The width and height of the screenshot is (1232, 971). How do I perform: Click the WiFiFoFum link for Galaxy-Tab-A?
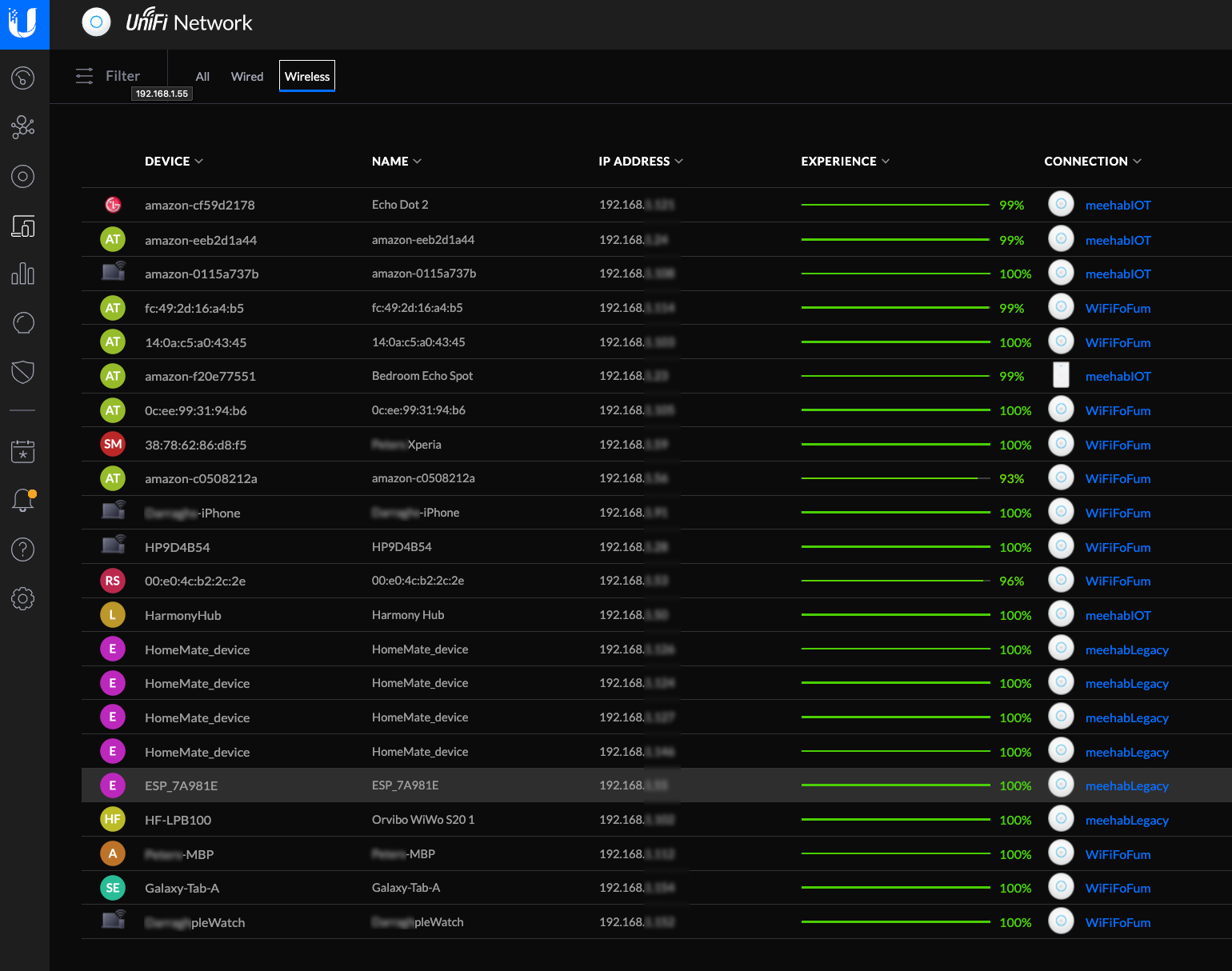click(1118, 888)
